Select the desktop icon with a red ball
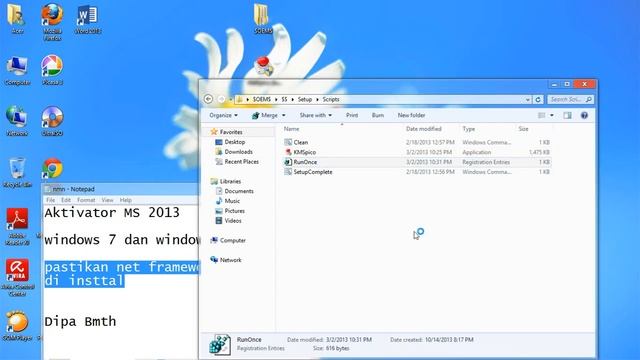The width and height of the screenshot is (640, 360). tap(264, 67)
